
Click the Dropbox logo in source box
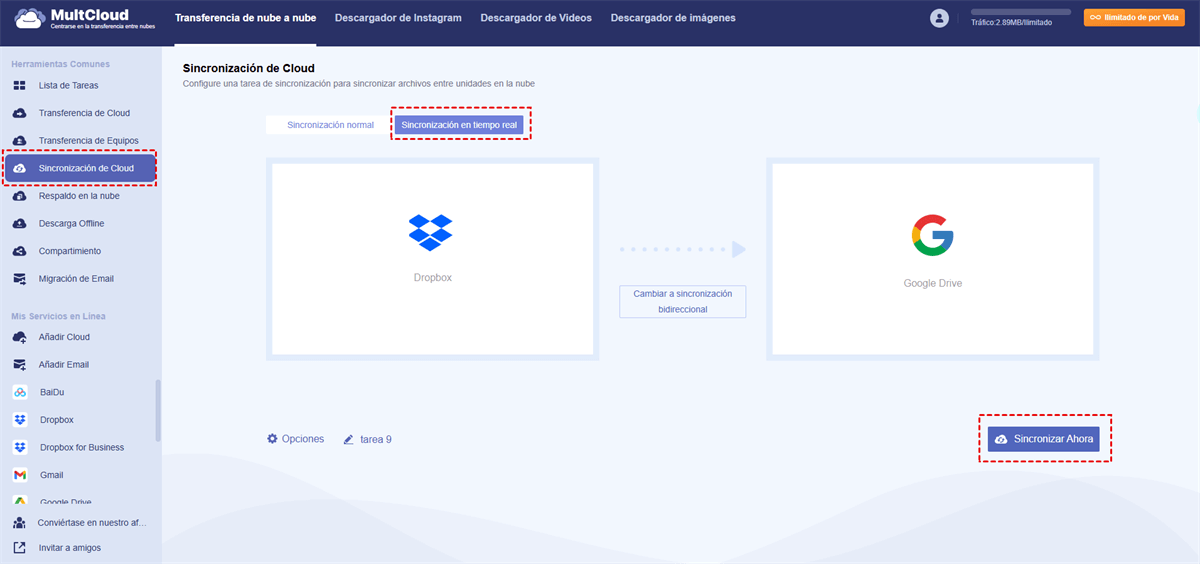click(431, 232)
